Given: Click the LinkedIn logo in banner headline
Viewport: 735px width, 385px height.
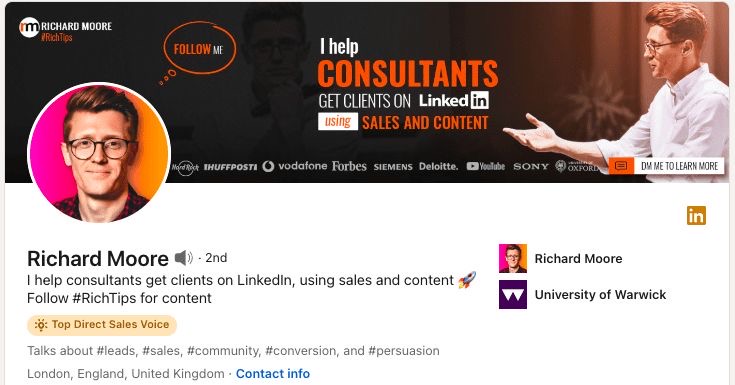Looking at the screenshot, I should point(454,100).
